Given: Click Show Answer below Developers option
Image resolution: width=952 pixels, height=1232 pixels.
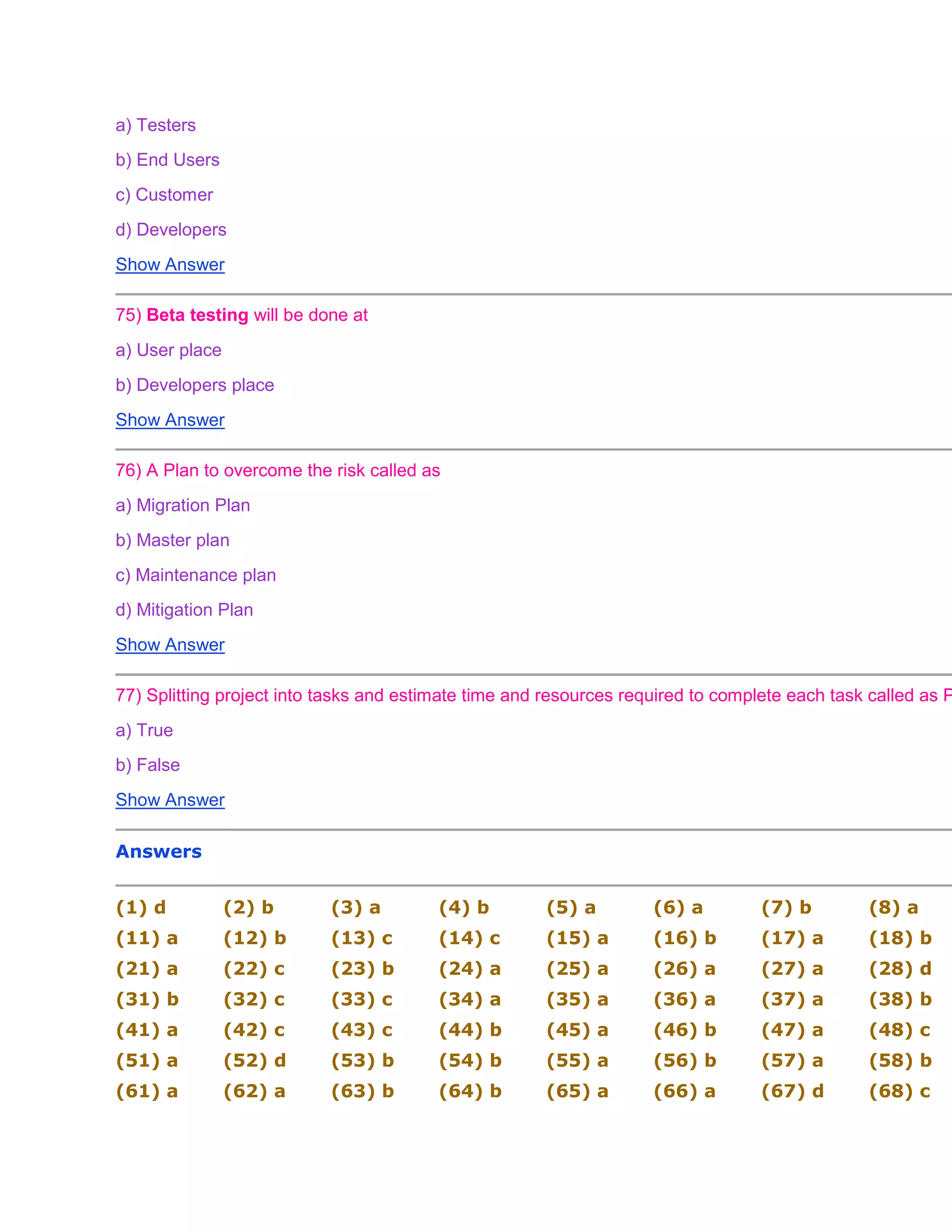Looking at the screenshot, I should pyautogui.click(x=170, y=265).
